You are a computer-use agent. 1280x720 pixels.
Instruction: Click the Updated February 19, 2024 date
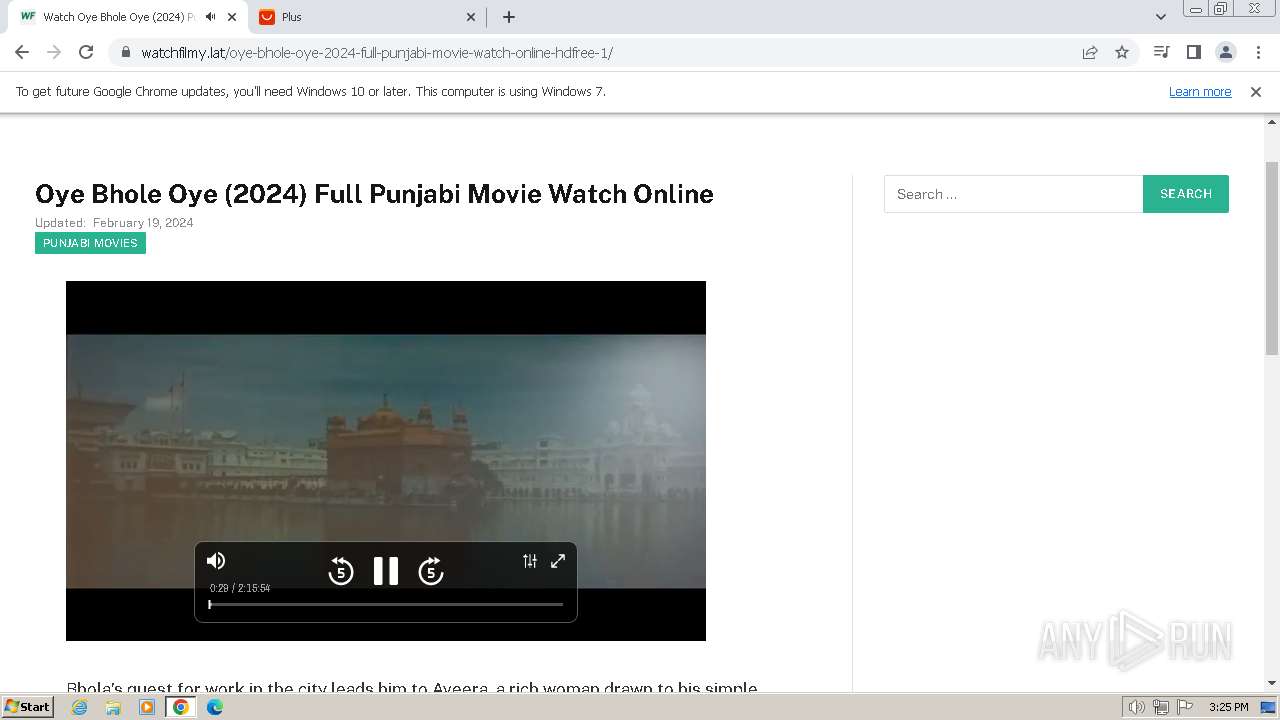click(x=114, y=223)
